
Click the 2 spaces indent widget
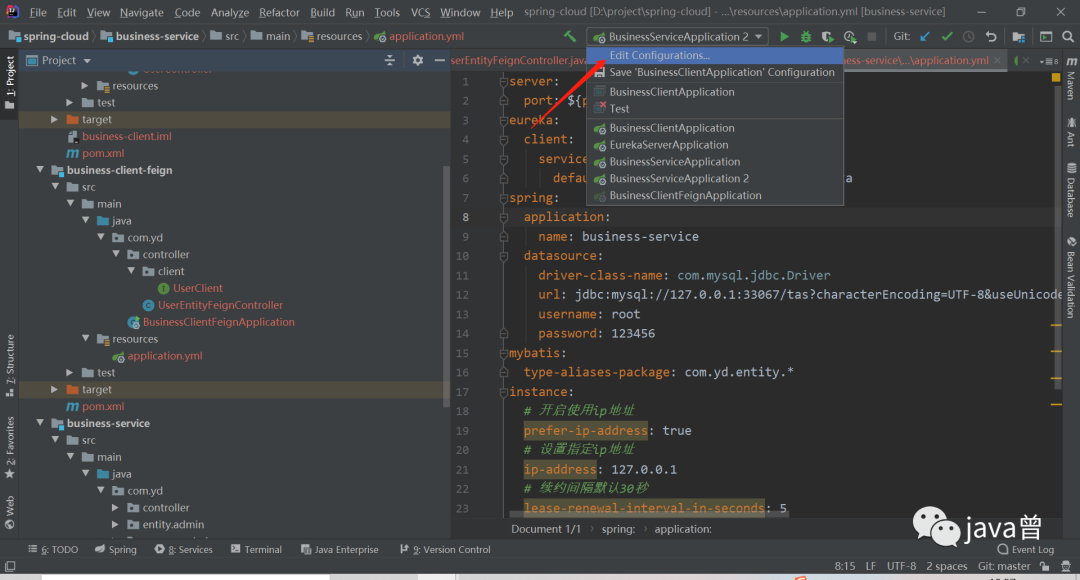pyautogui.click(x=946, y=566)
